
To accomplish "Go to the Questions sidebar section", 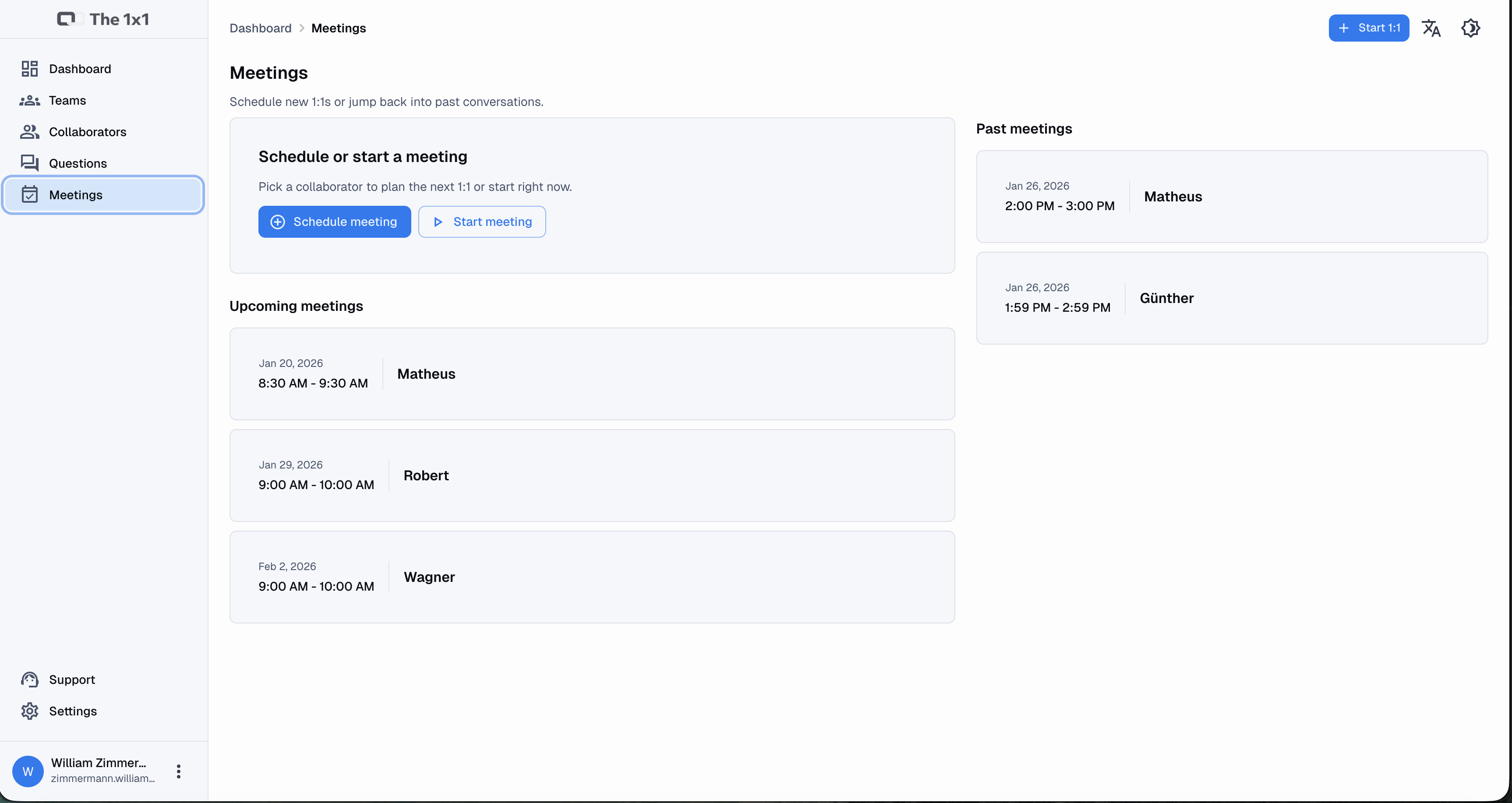I will (78, 163).
